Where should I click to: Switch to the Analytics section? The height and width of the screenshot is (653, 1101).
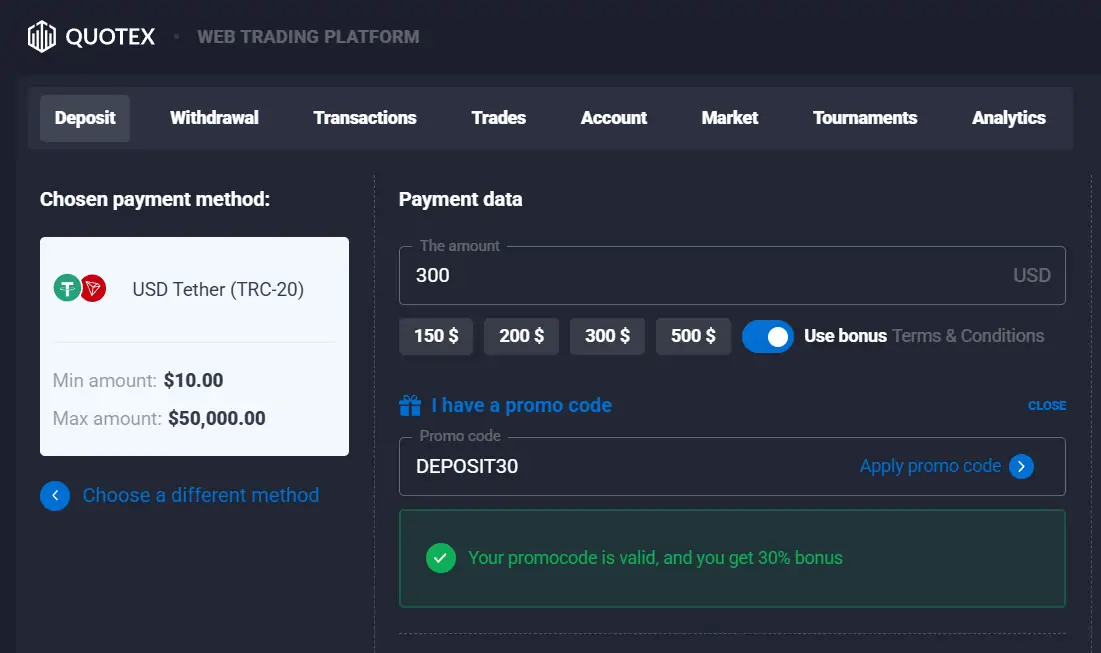[1008, 117]
